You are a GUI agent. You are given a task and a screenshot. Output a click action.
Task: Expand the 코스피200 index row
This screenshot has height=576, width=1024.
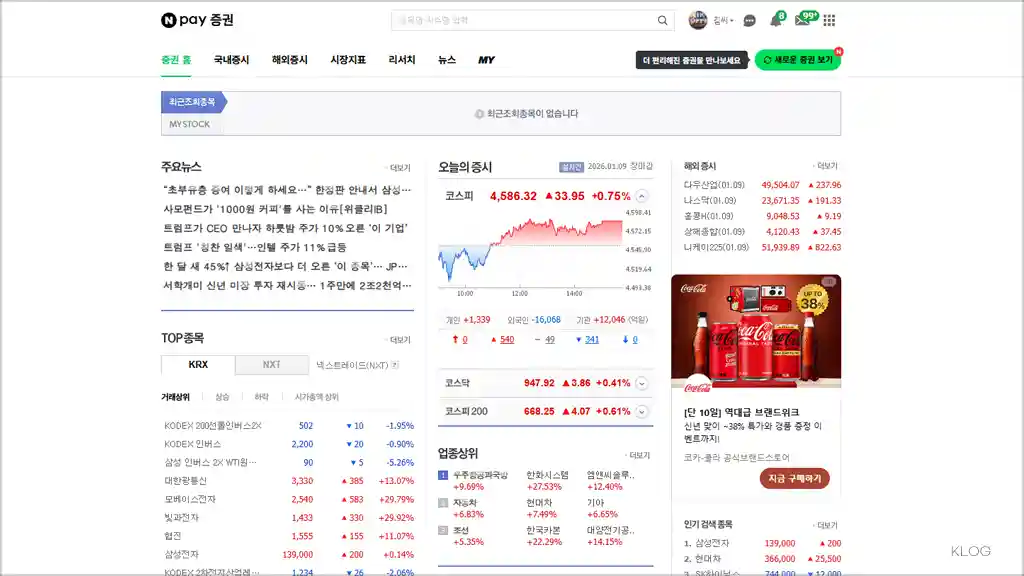click(640, 410)
